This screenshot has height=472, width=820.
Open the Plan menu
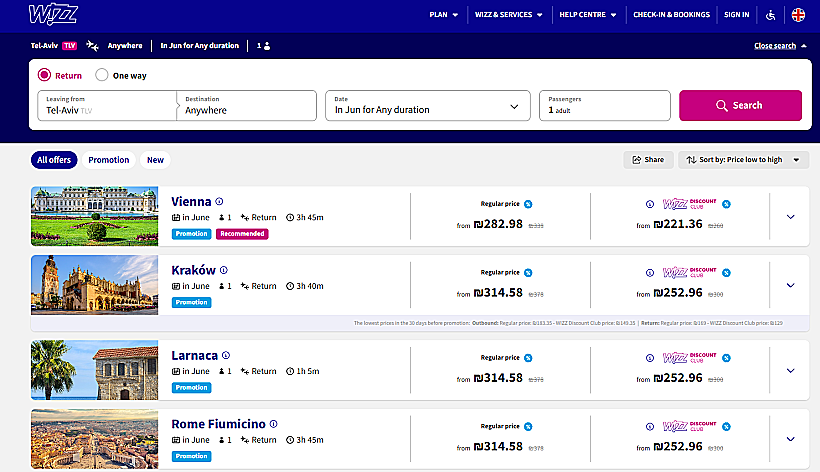443,15
